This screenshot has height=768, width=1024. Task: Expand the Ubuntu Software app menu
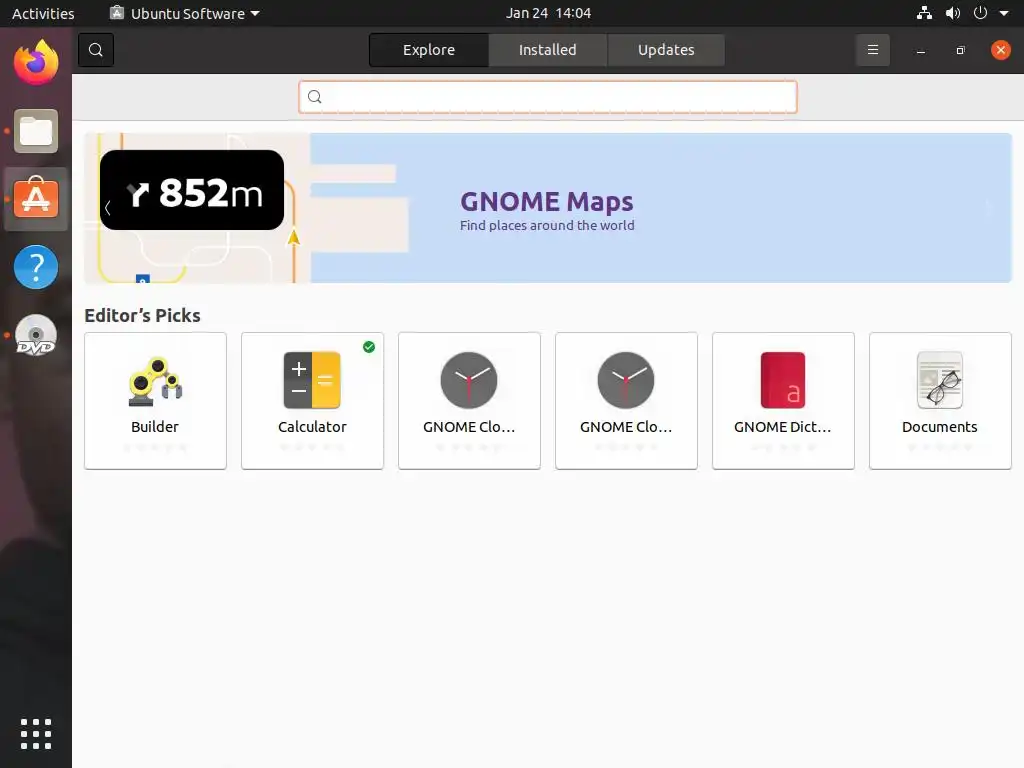[x=185, y=13]
